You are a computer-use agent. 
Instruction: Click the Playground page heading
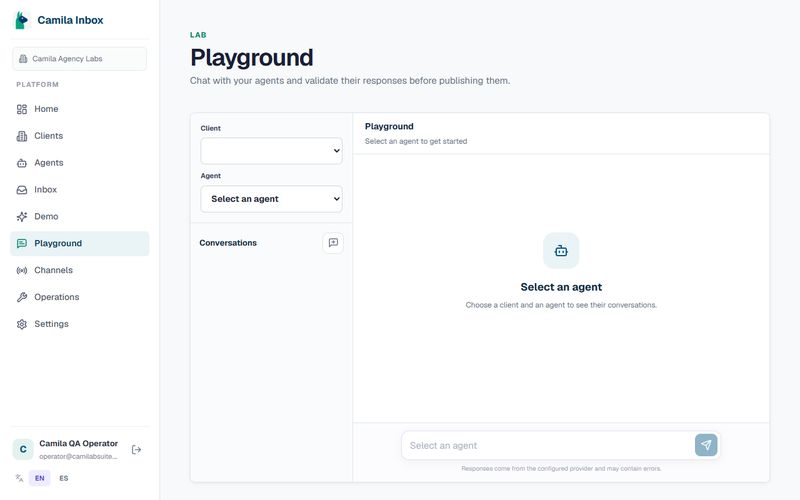(252, 57)
